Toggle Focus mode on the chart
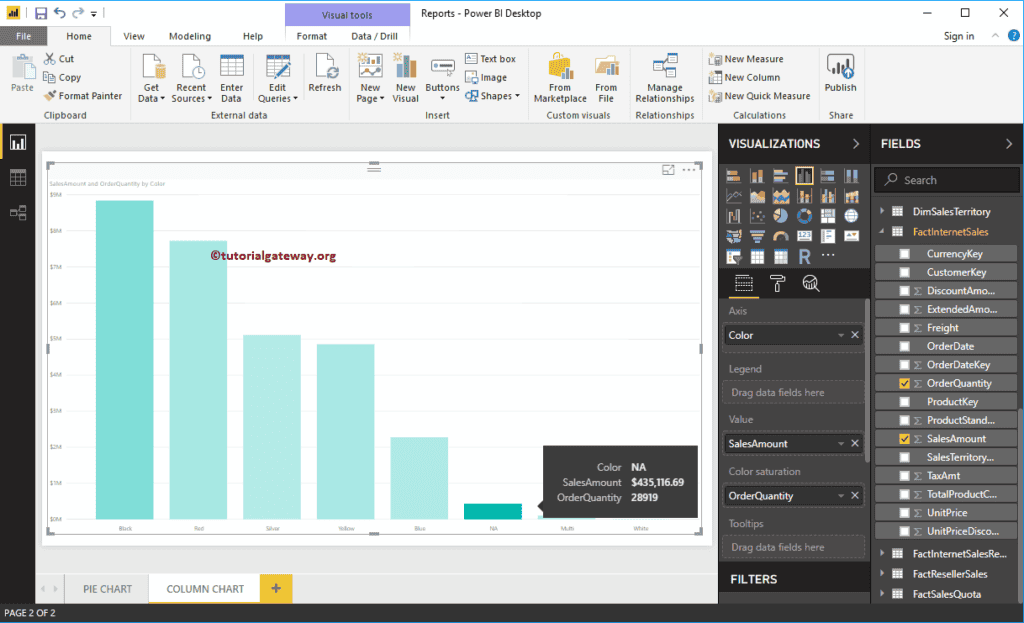Image resolution: width=1024 pixels, height=623 pixels. [668, 170]
